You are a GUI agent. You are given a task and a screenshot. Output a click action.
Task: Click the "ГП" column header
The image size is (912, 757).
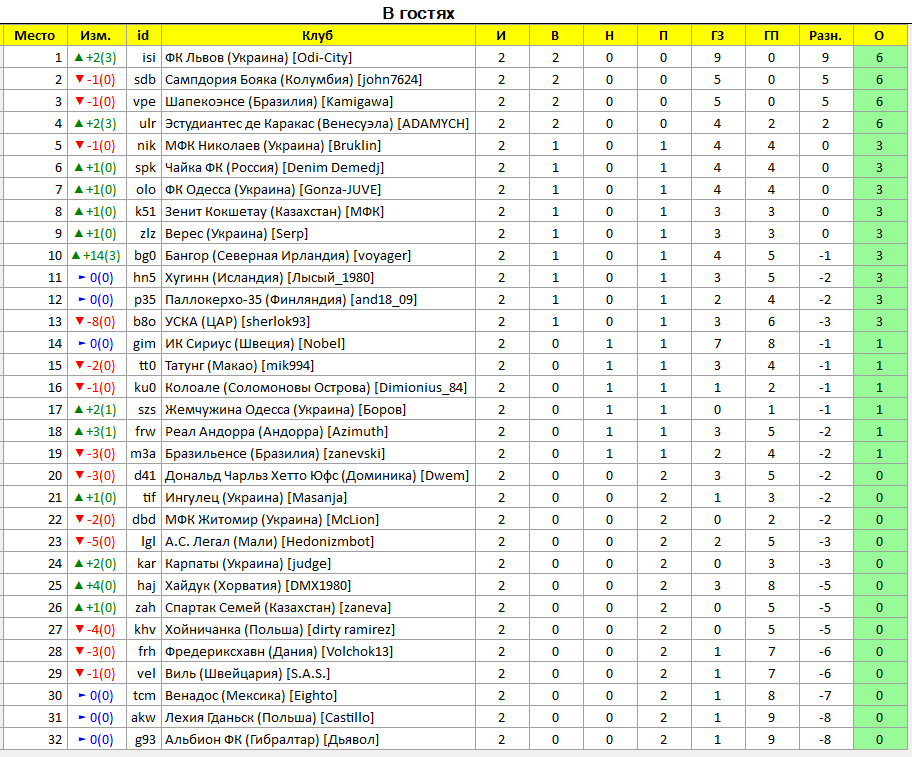pos(771,35)
